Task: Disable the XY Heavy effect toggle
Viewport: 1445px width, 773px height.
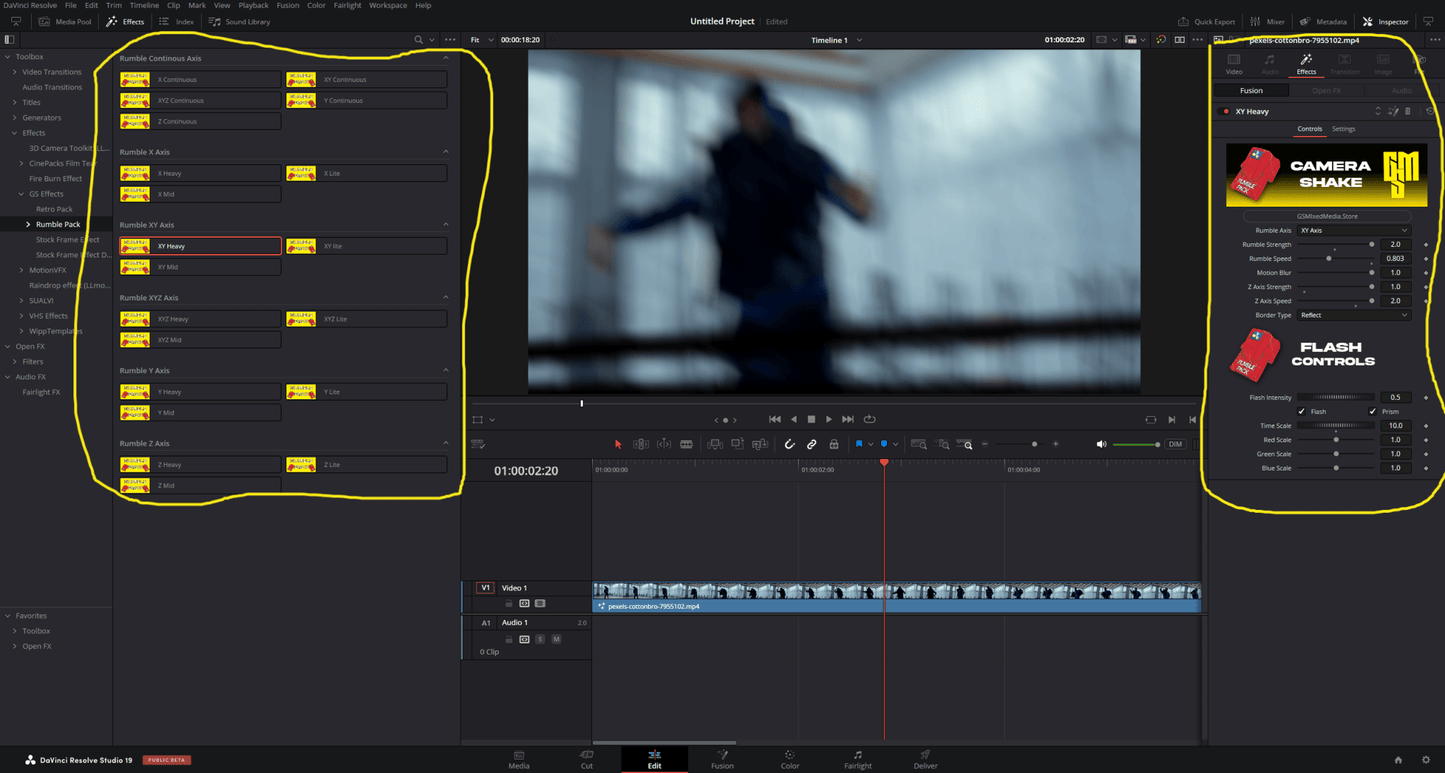Action: tap(1226, 111)
